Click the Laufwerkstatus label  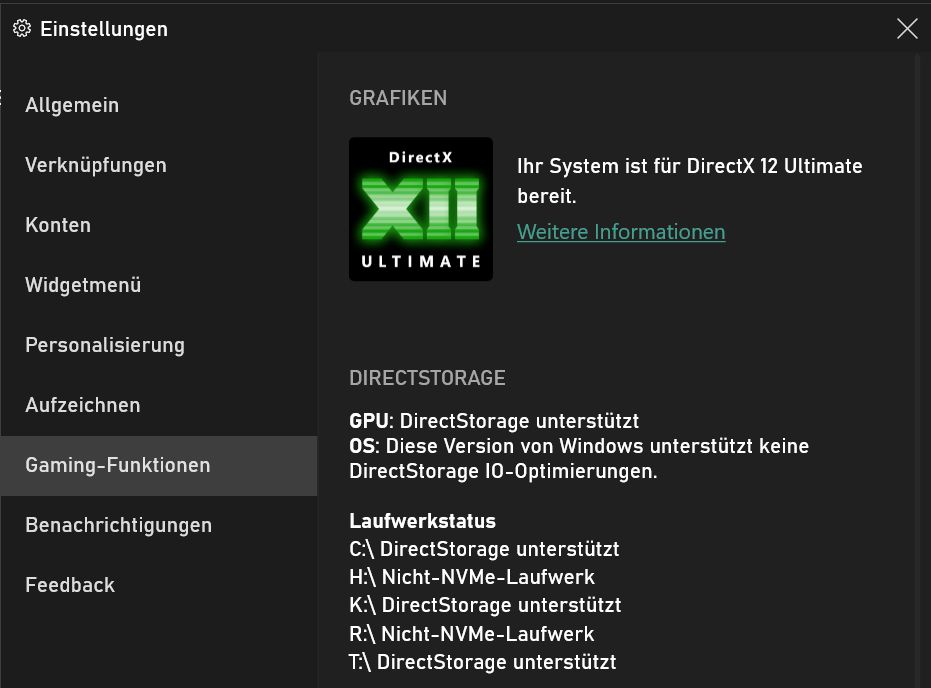coord(422,521)
